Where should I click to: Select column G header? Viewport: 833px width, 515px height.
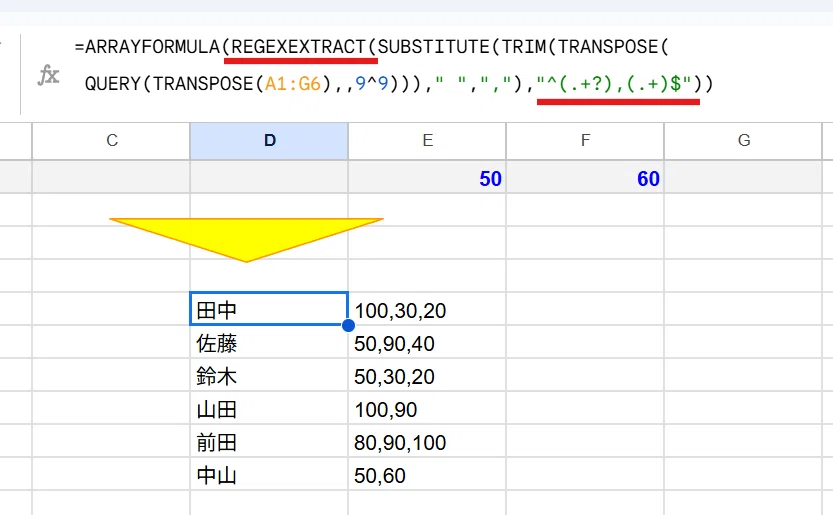(x=743, y=141)
